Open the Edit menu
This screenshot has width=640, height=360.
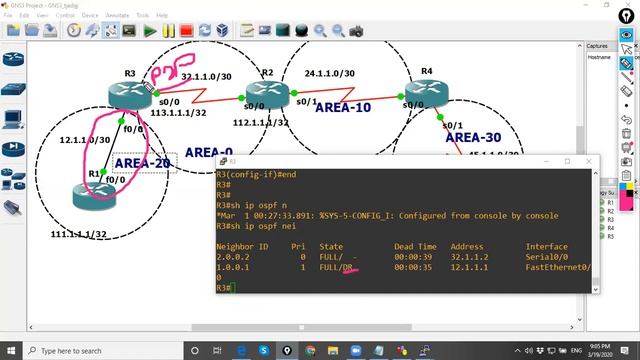[x=24, y=15]
